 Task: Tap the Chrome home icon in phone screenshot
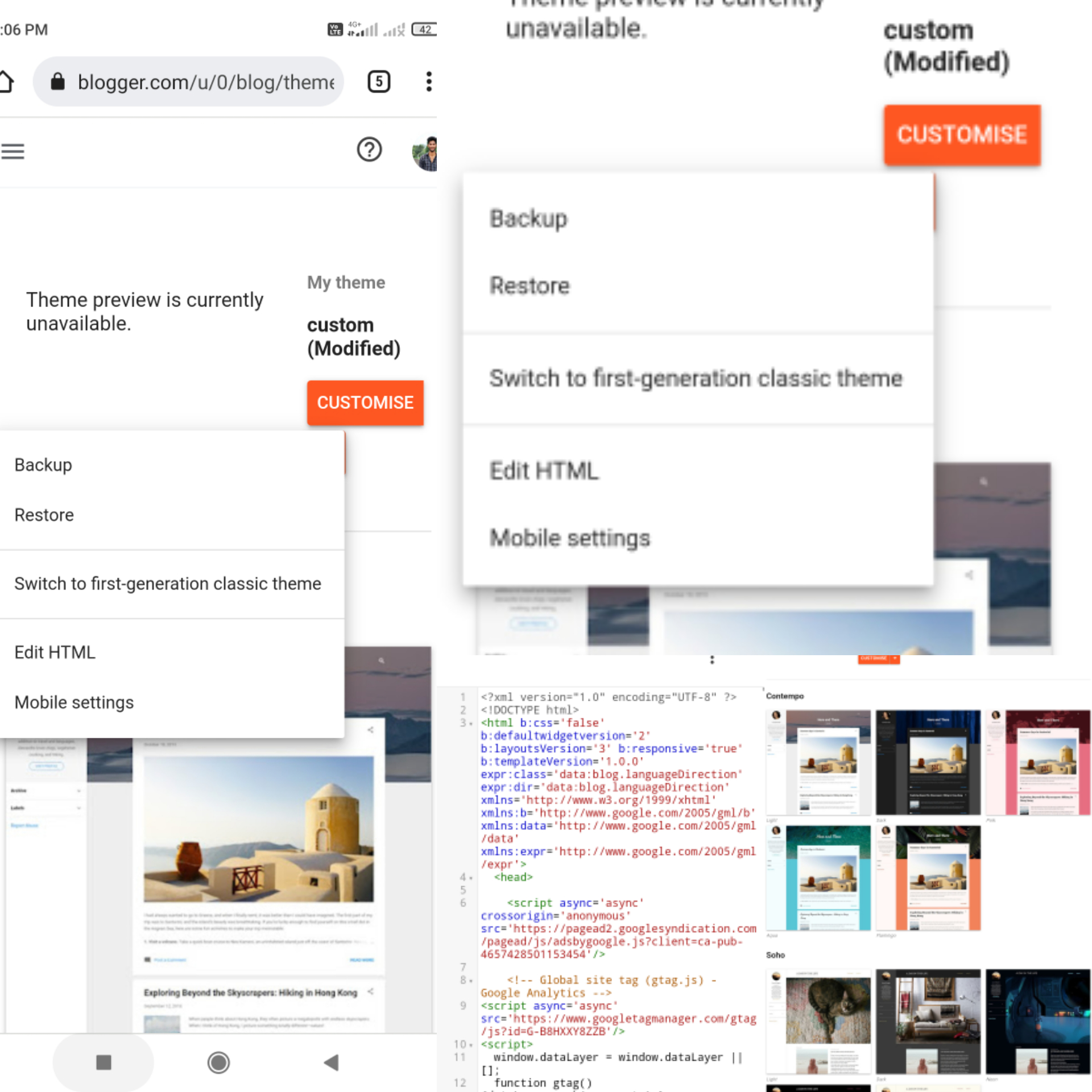pos(6,81)
